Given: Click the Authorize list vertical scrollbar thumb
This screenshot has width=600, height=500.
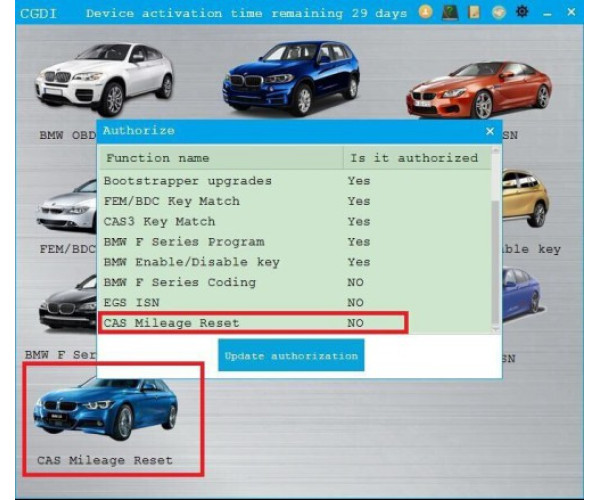Looking at the screenshot, I should tap(496, 263).
